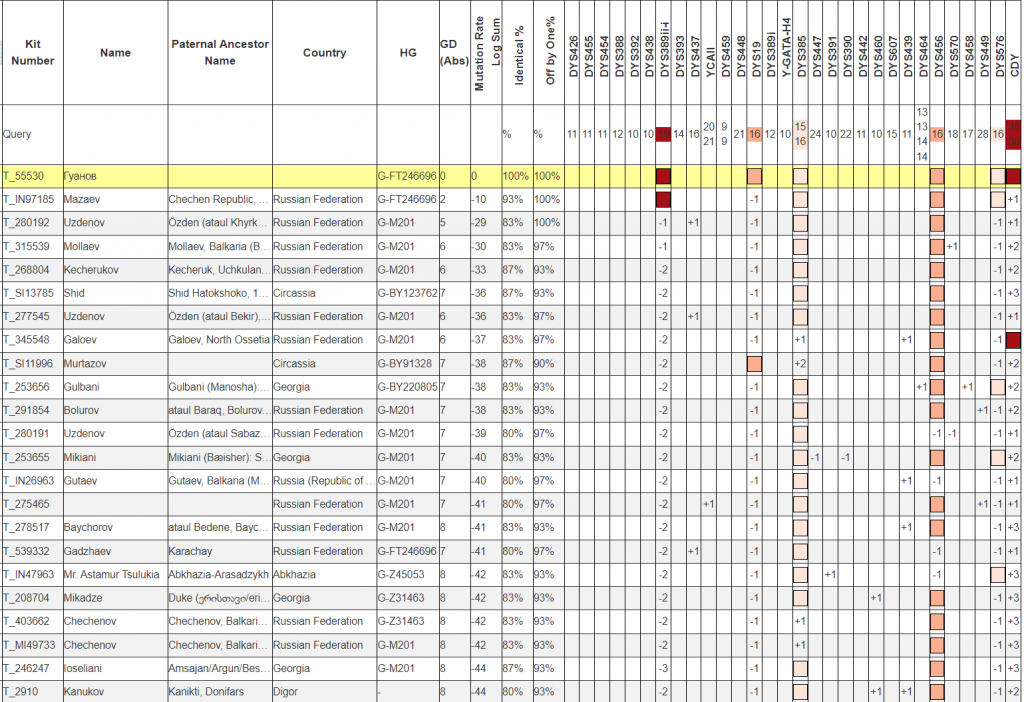Click the Country column header
Screen dimensions: 1024x702
point(324,53)
